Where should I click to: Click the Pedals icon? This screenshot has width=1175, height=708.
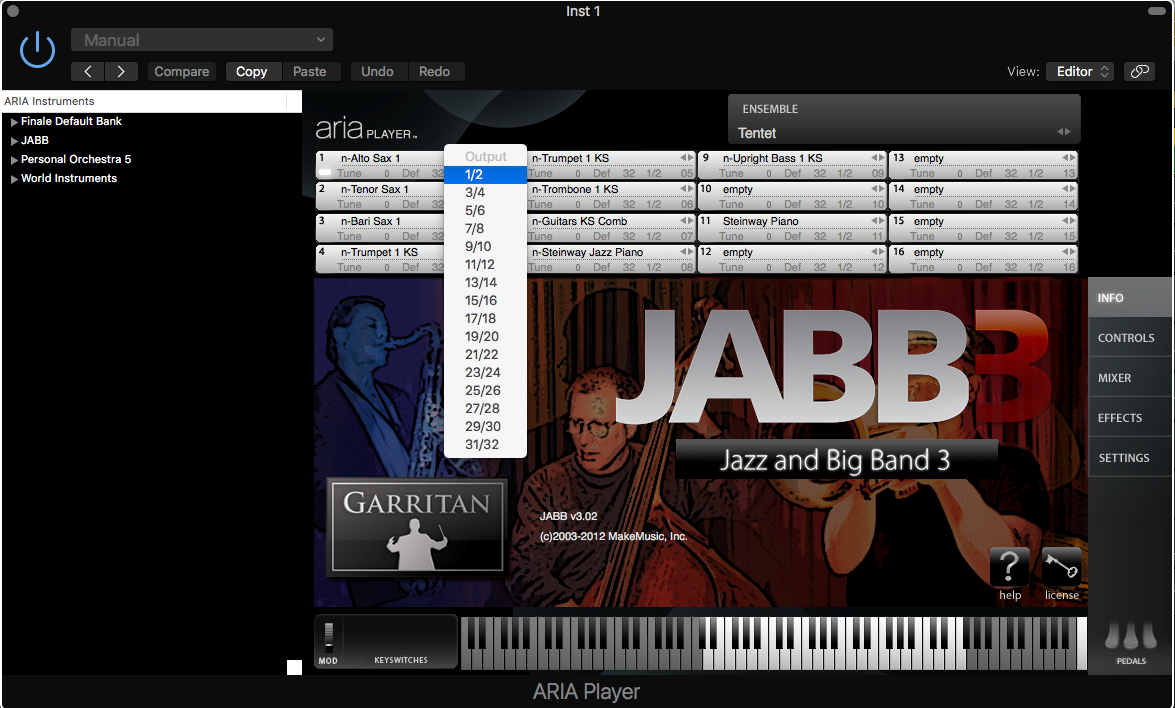click(x=1131, y=637)
